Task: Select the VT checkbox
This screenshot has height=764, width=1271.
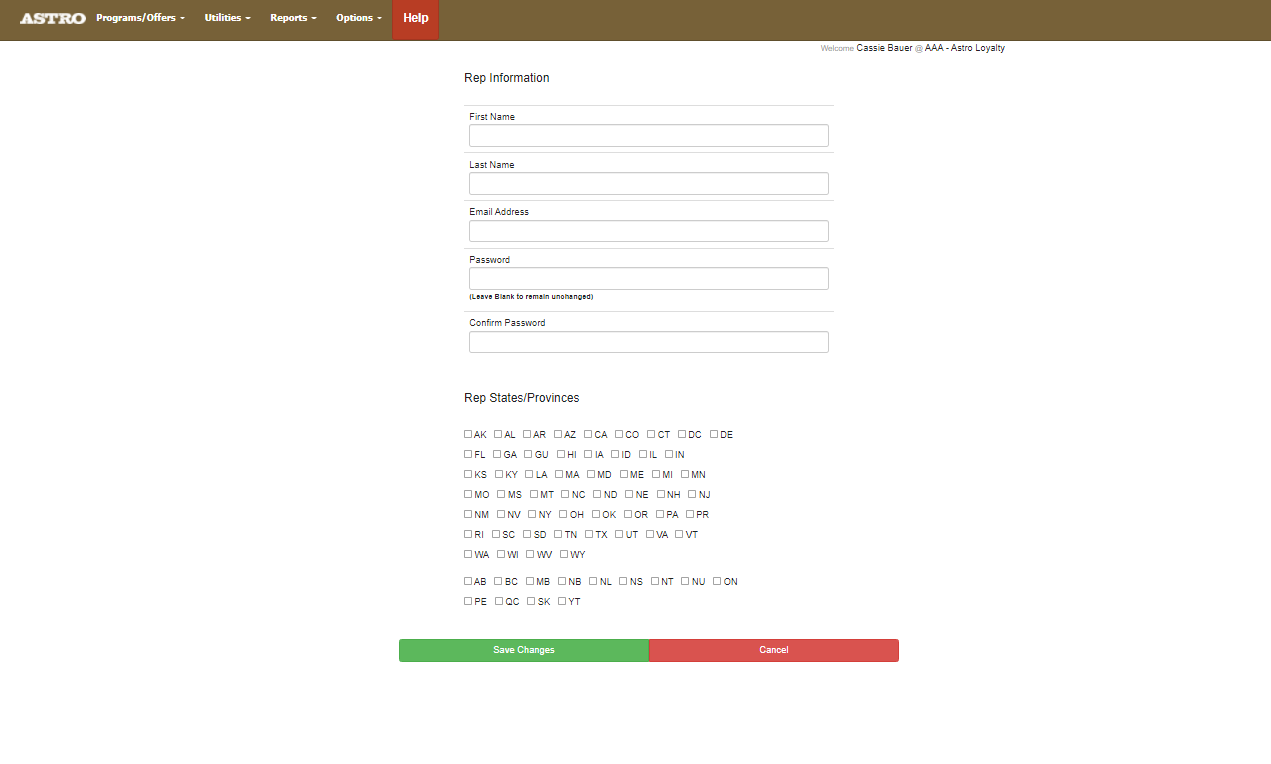Action: [x=679, y=534]
